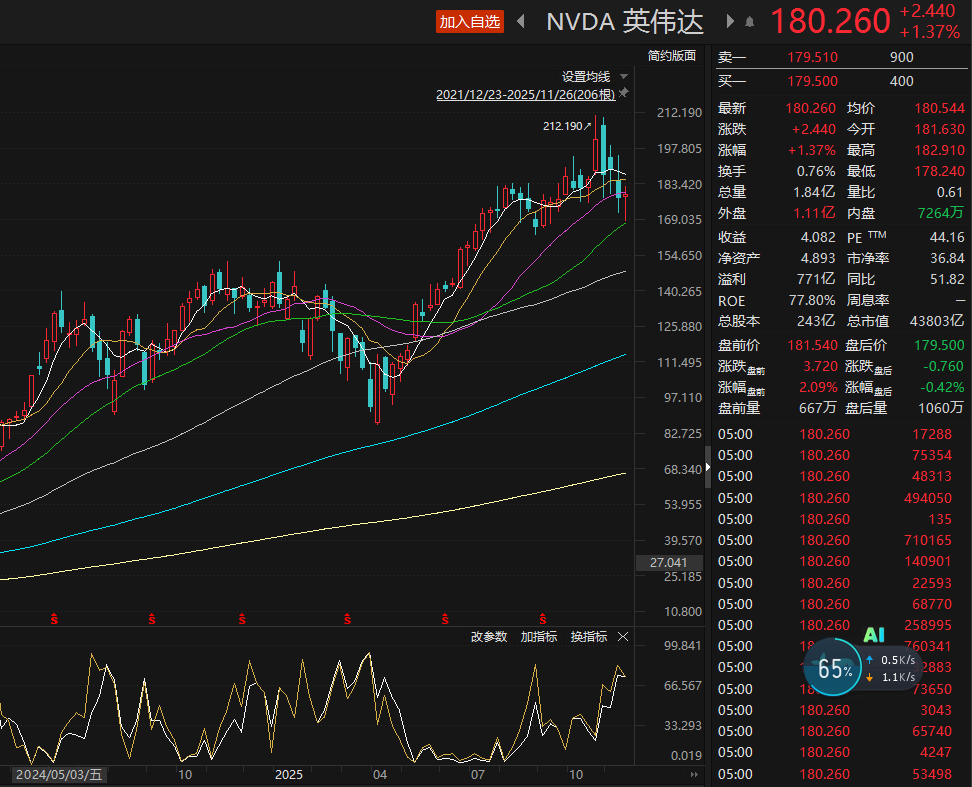Toggle the pin icon beside date range

624,94
